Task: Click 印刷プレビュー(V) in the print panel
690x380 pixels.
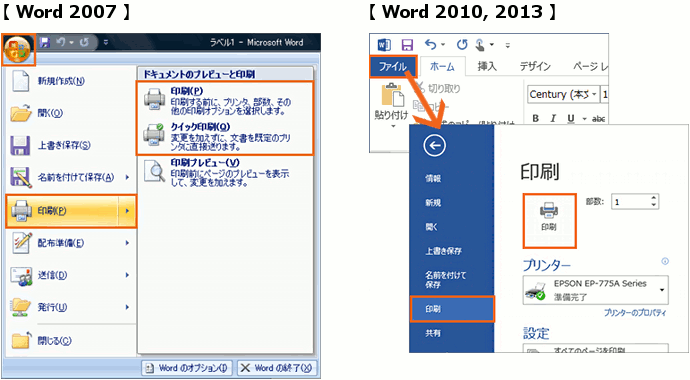Action: click(225, 172)
